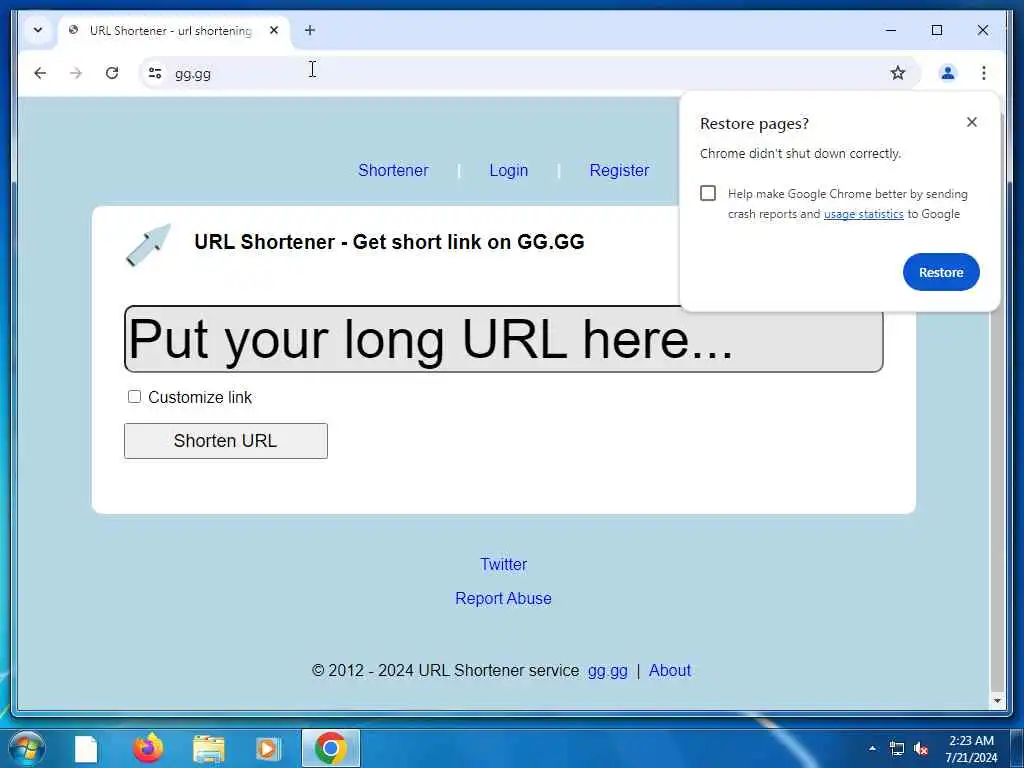Go to the Shortener page link
The width and height of the screenshot is (1024, 768).
tap(393, 170)
